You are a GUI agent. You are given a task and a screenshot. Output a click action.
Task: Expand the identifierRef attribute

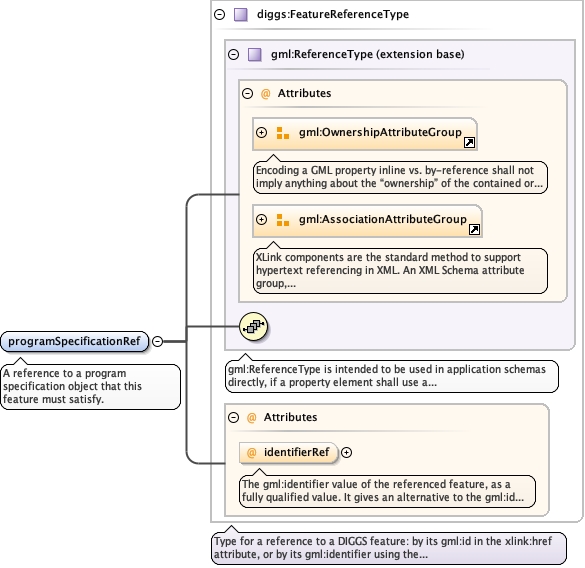[347, 452]
